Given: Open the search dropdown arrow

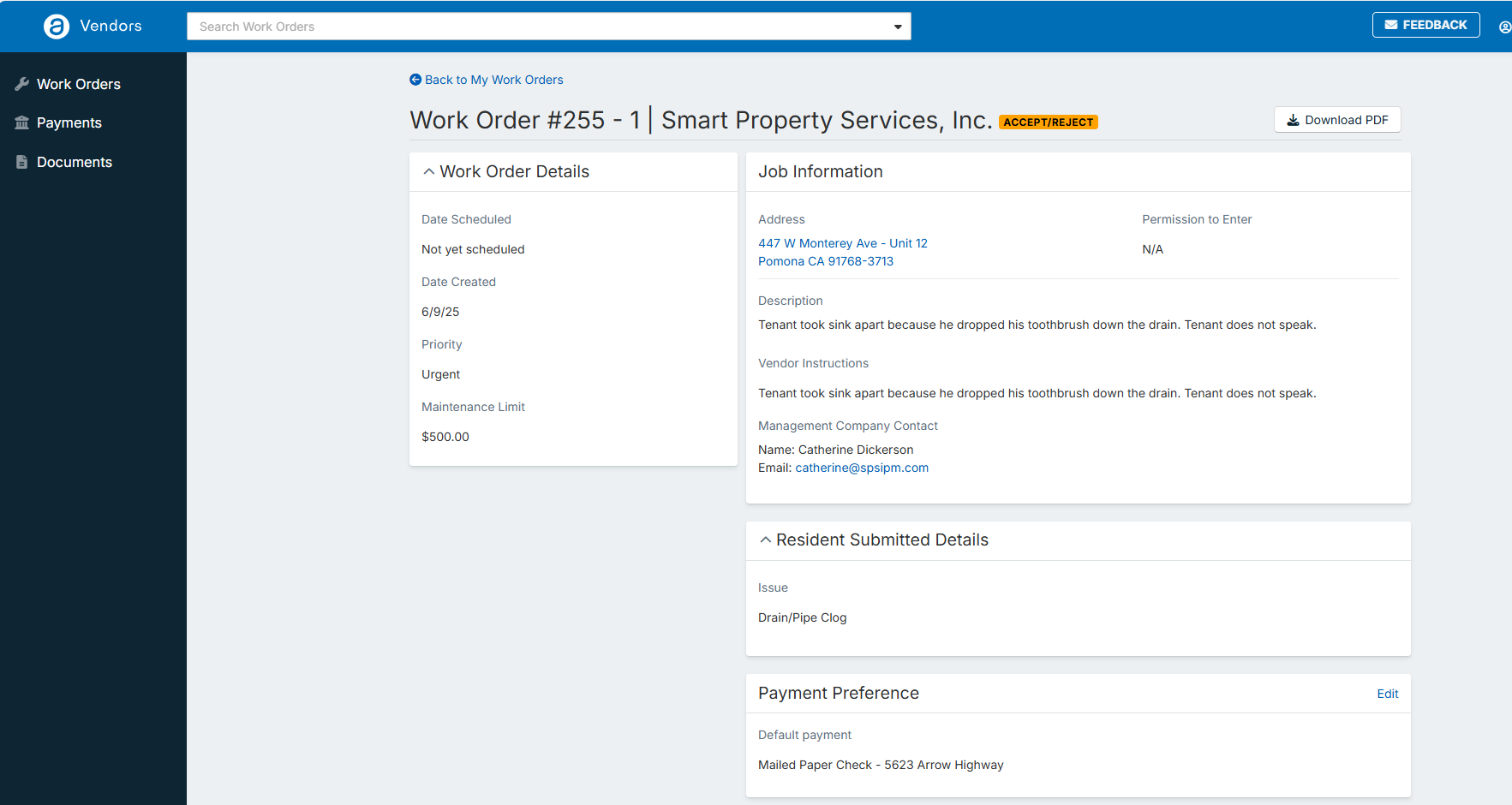Looking at the screenshot, I should click(x=898, y=27).
